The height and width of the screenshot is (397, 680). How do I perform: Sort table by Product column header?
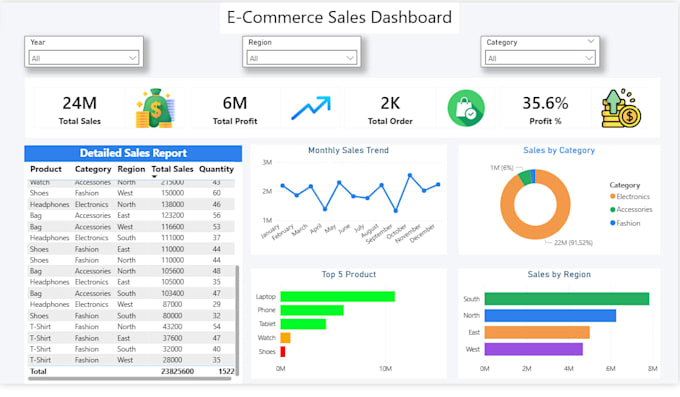tap(46, 169)
